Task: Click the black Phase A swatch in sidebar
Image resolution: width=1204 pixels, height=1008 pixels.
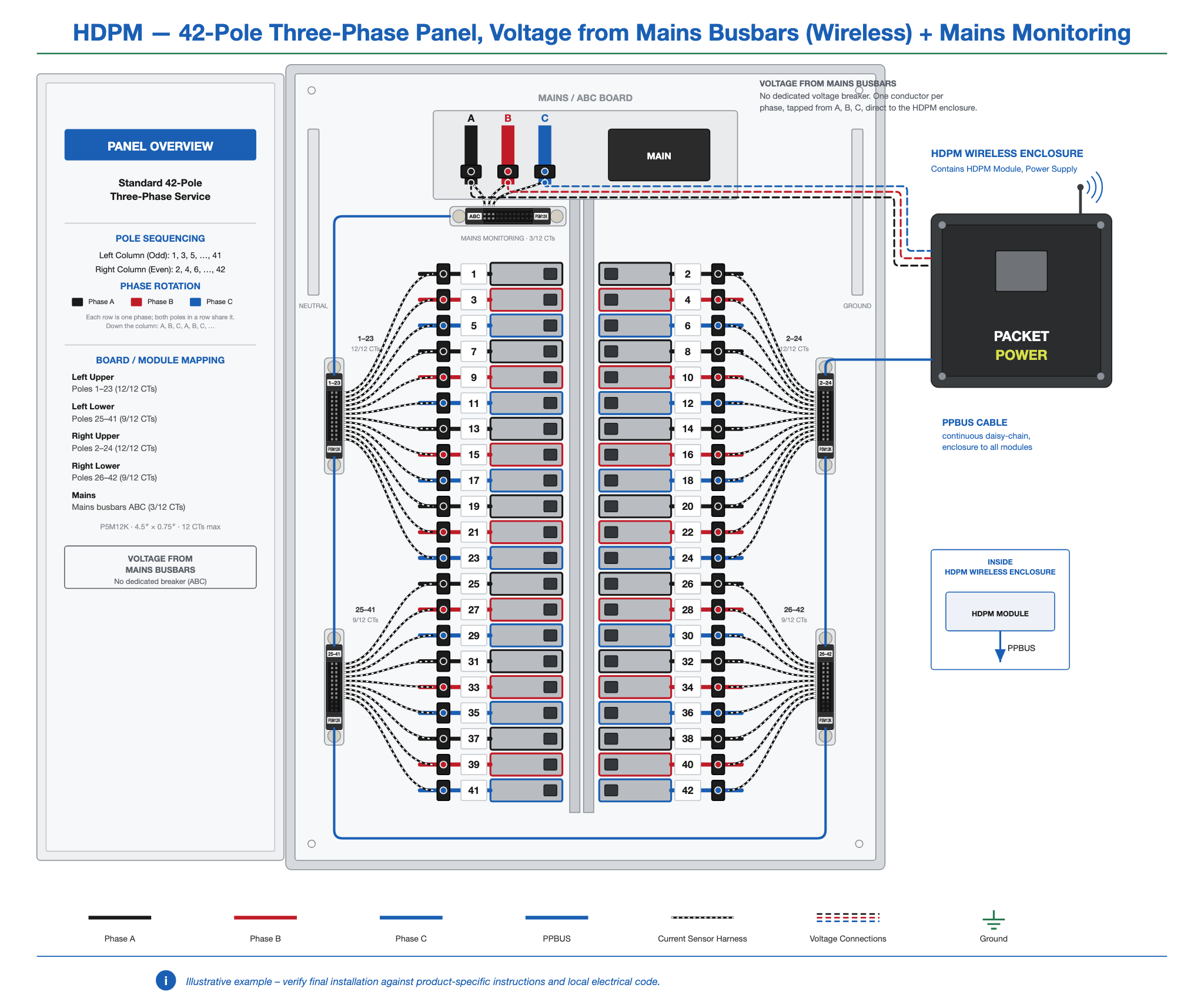Action: pyautogui.click(x=77, y=302)
